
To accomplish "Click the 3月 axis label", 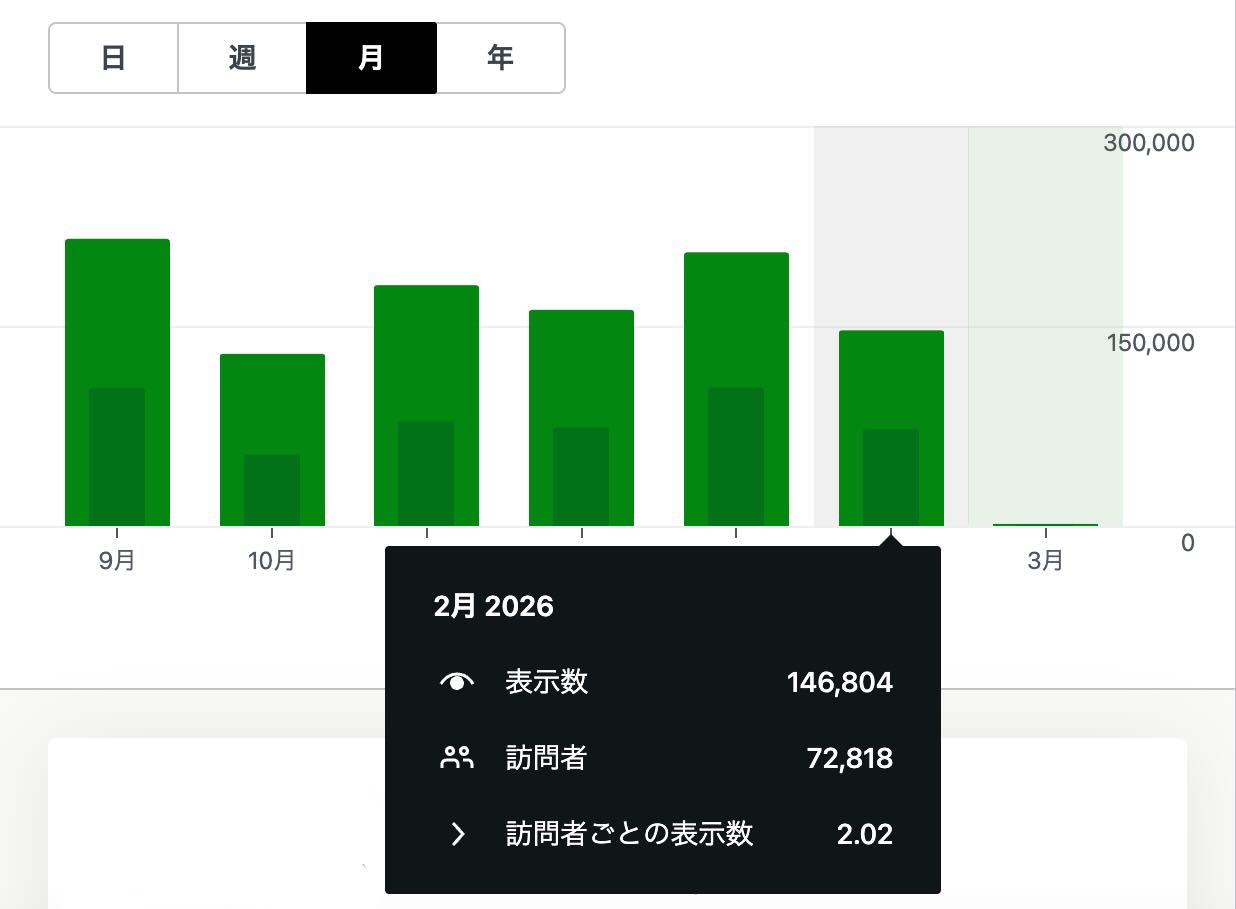I will coord(1045,561).
